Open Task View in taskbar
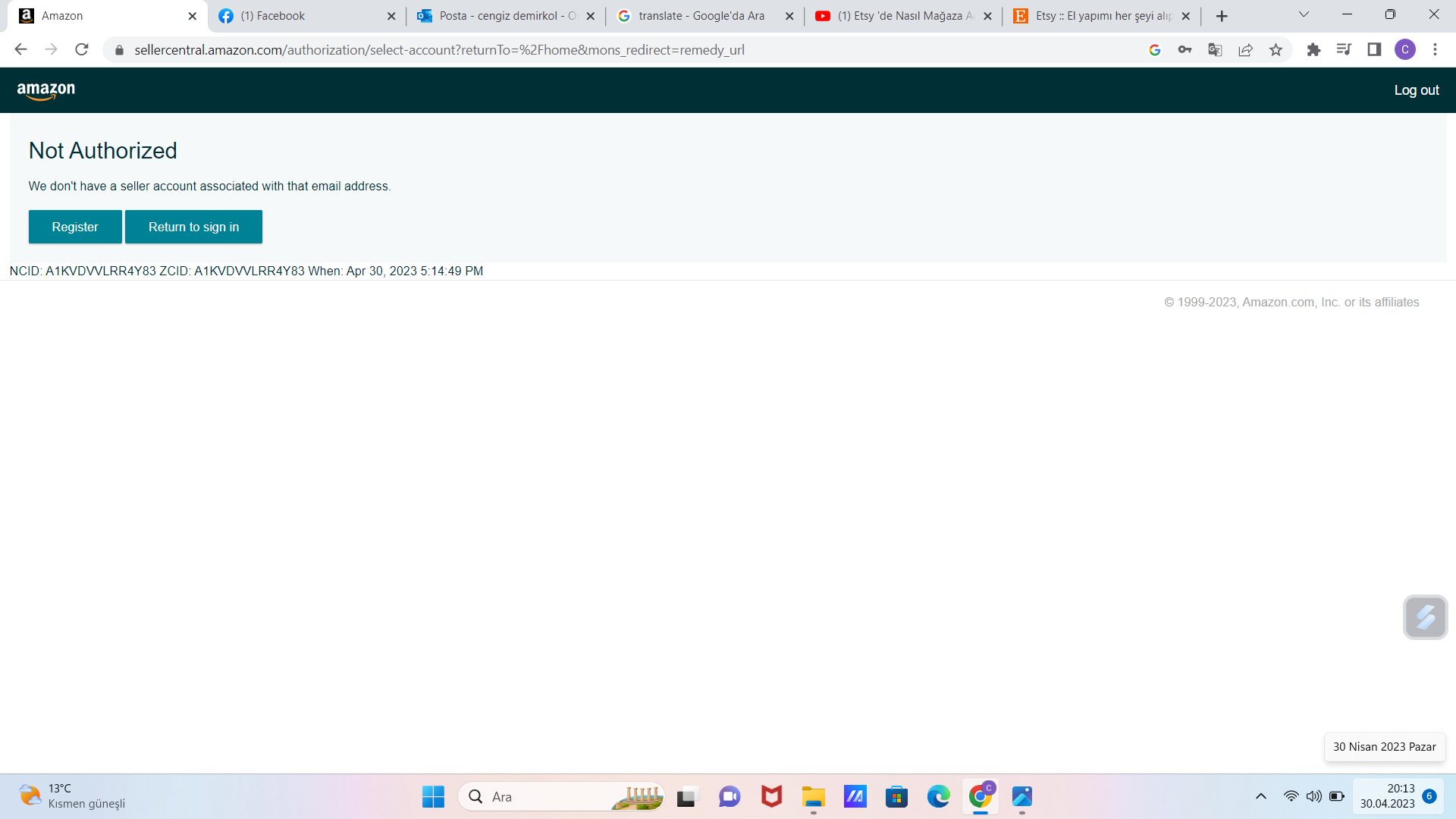This screenshot has height=819, width=1456. (686, 797)
